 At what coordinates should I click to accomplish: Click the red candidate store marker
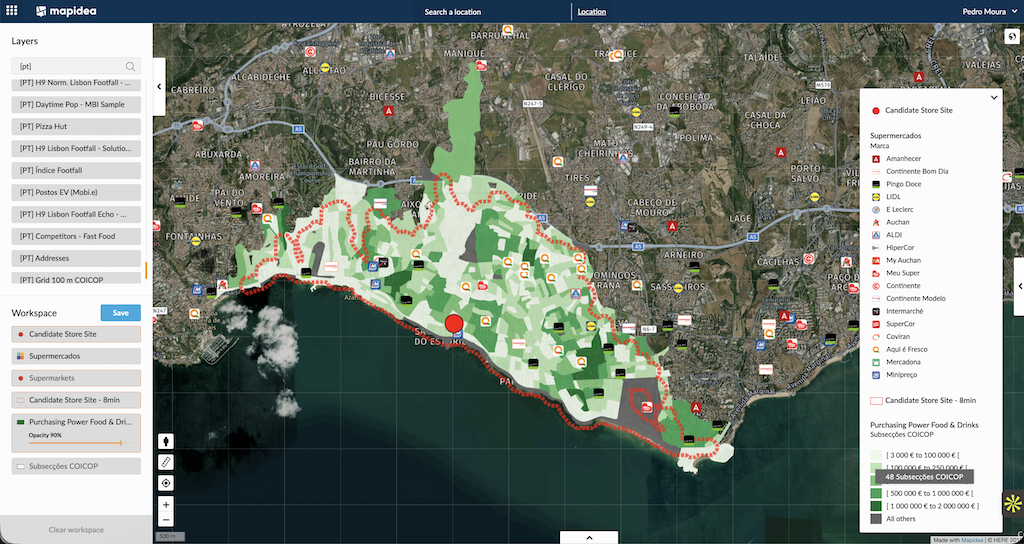pos(454,323)
